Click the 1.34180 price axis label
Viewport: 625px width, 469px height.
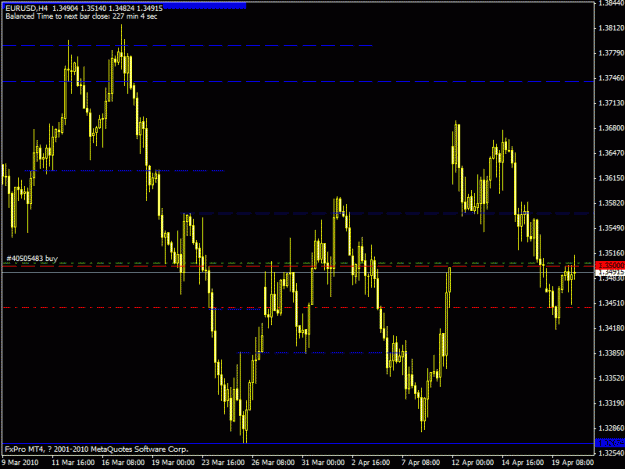[x=611, y=328]
